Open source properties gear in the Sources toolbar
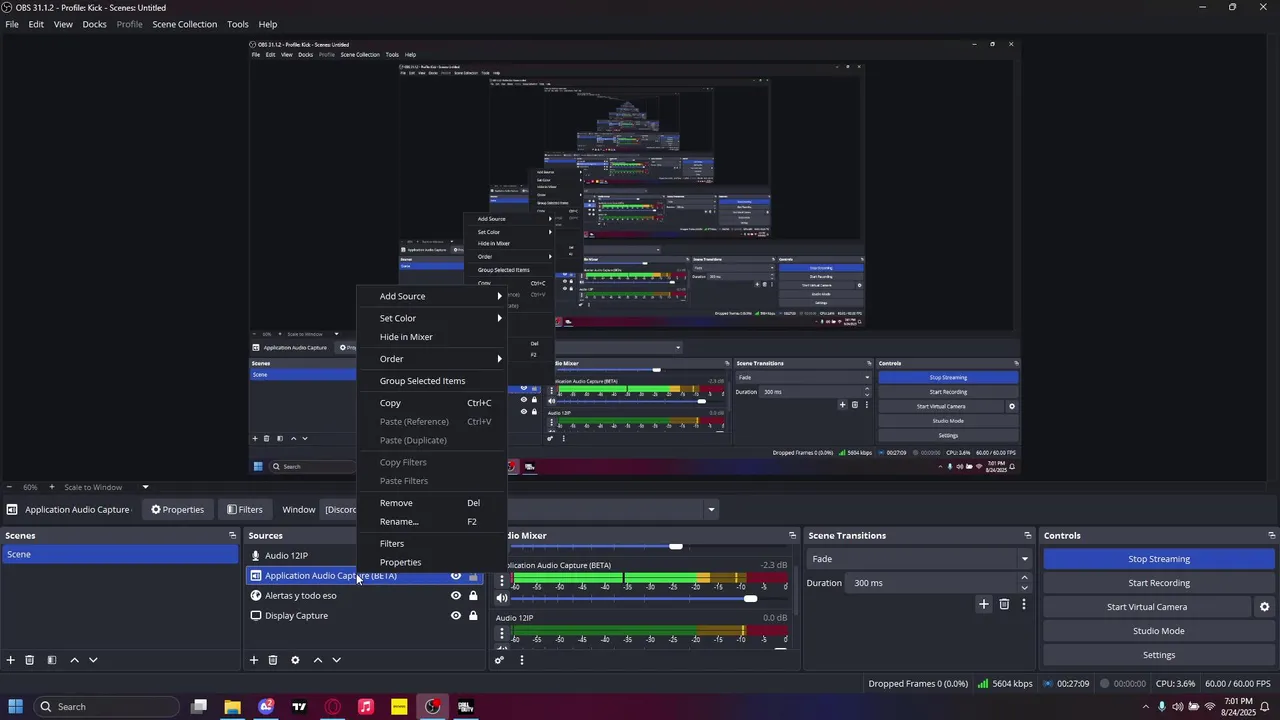The height and width of the screenshot is (720, 1280). tap(295, 660)
